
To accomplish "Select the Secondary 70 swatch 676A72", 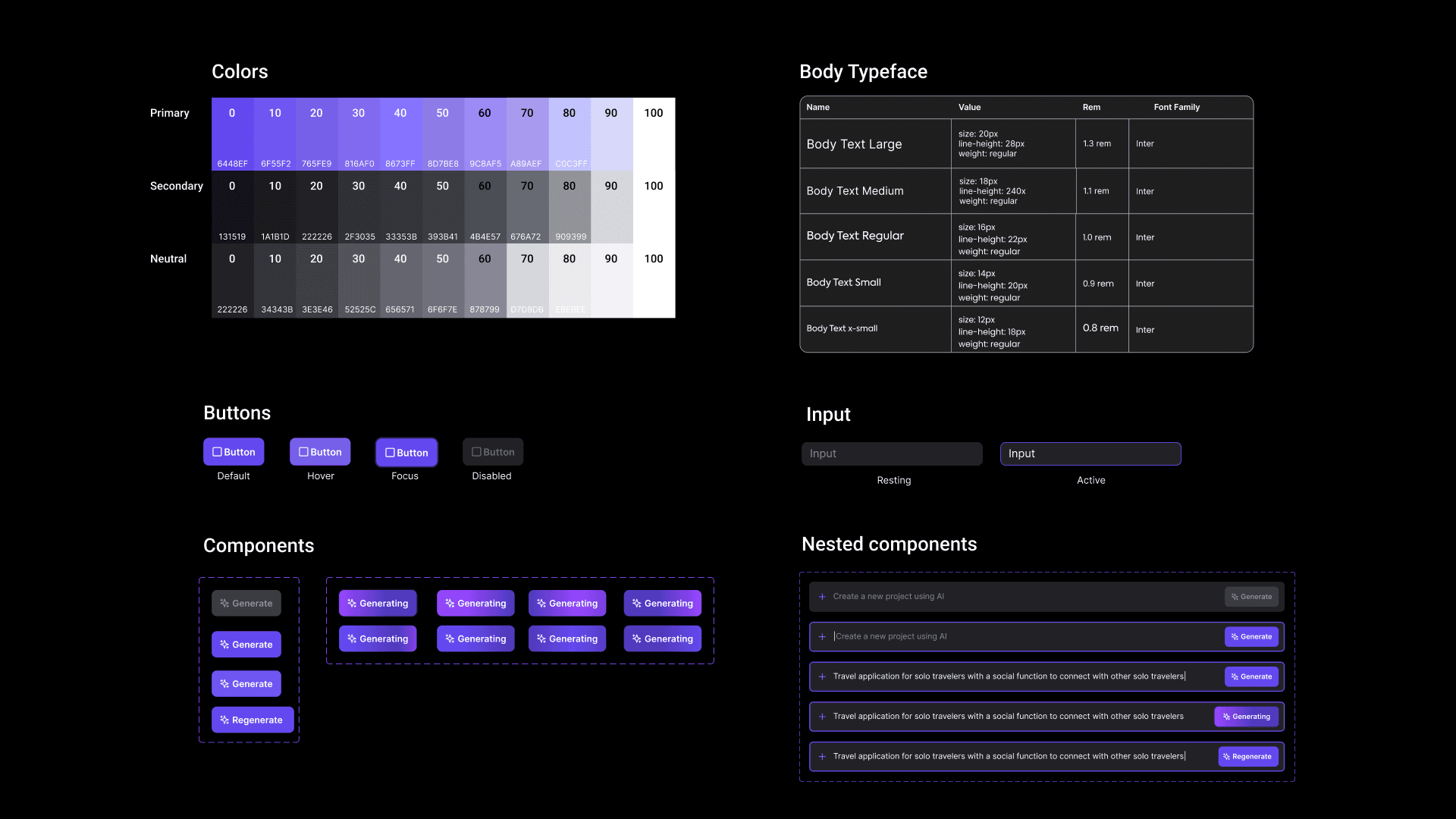I will pos(527,207).
